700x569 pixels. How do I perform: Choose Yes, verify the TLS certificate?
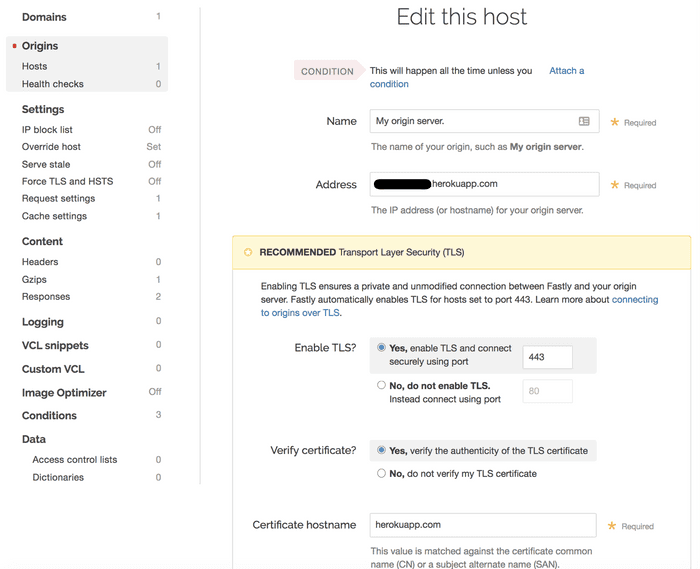click(381, 450)
